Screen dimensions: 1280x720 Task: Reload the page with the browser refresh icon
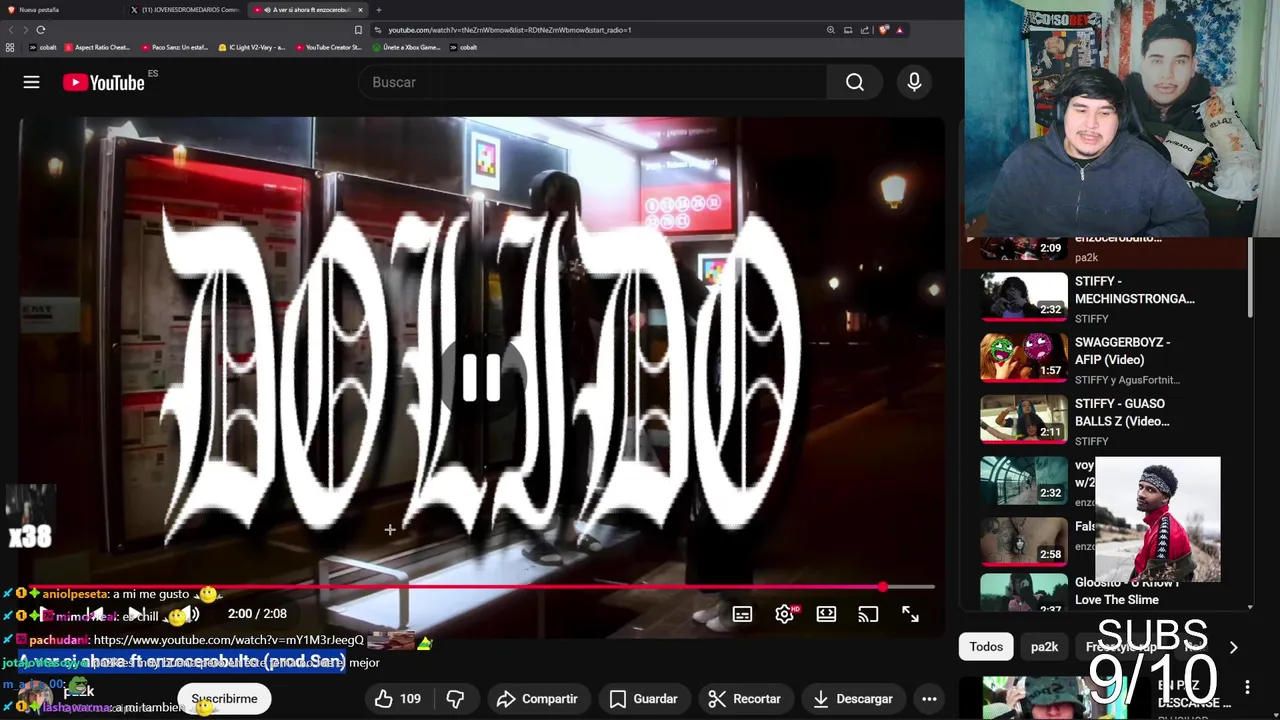click(41, 30)
